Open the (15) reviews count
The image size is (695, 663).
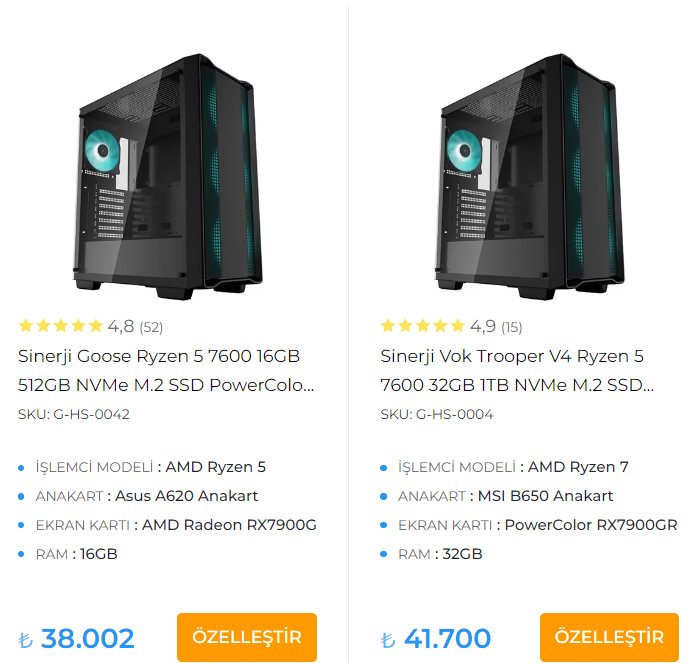511,327
